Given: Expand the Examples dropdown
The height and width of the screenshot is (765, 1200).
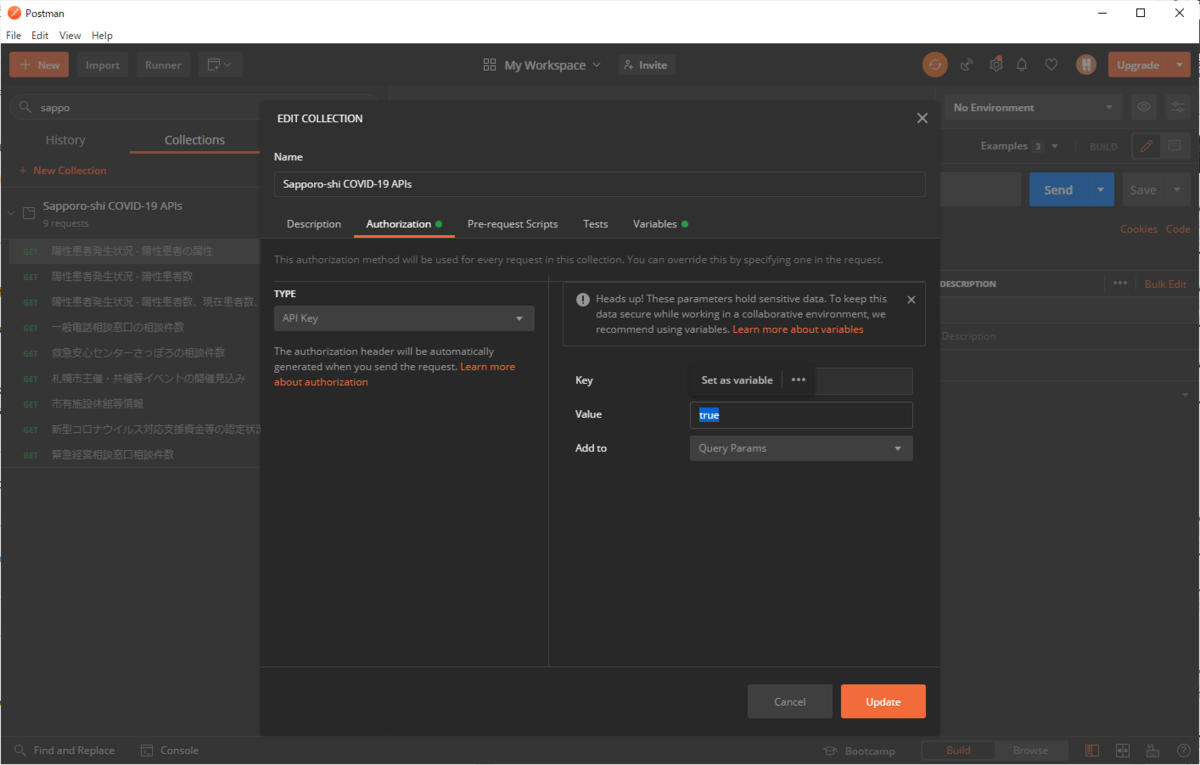Looking at the screenshot, I should 1019,146.
